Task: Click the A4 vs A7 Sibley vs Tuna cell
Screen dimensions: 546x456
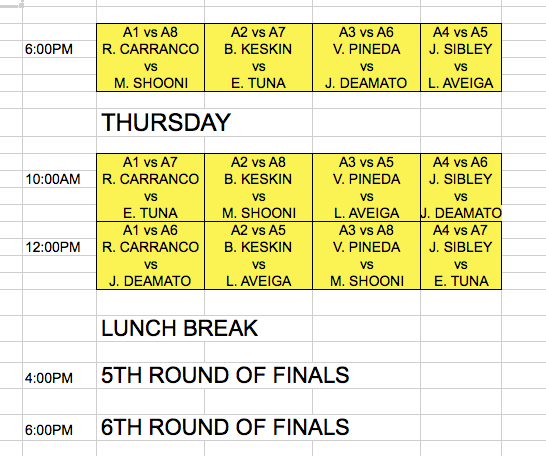Action: pyautogui.click(x=461, y=255)
